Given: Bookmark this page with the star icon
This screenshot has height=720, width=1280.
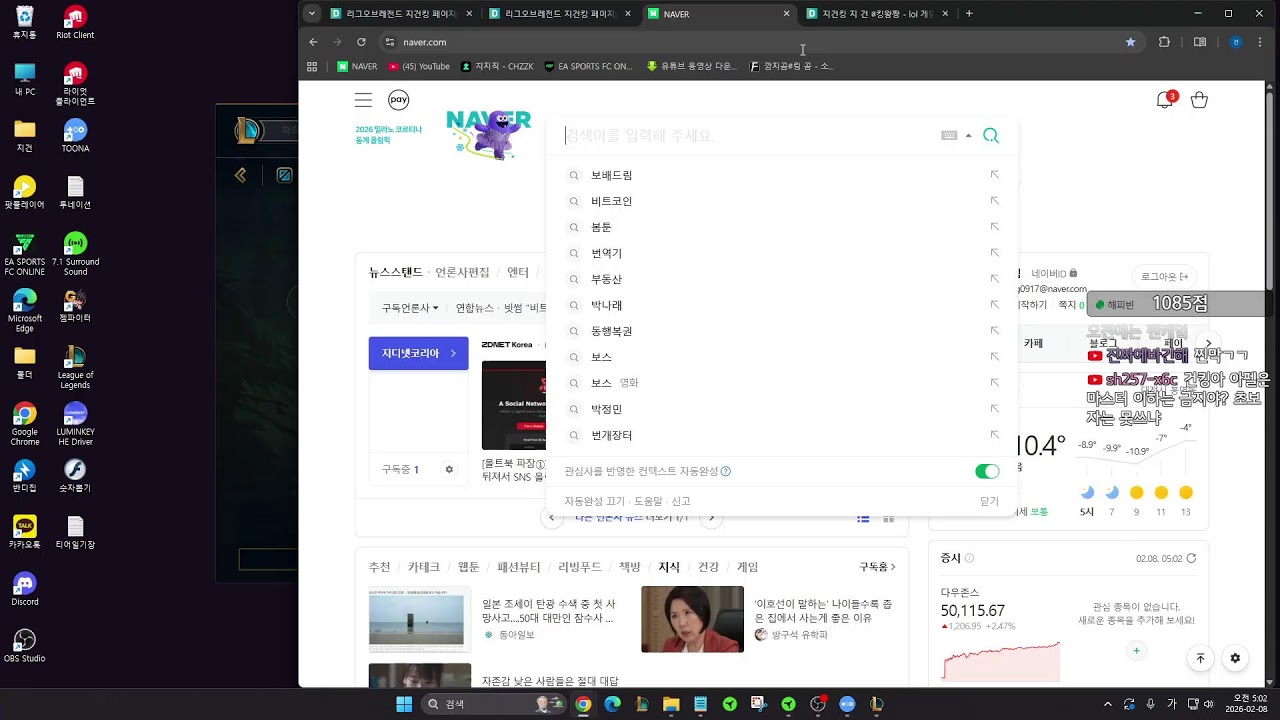Looking at the screenshot, I should click(x=1131, y=42).
